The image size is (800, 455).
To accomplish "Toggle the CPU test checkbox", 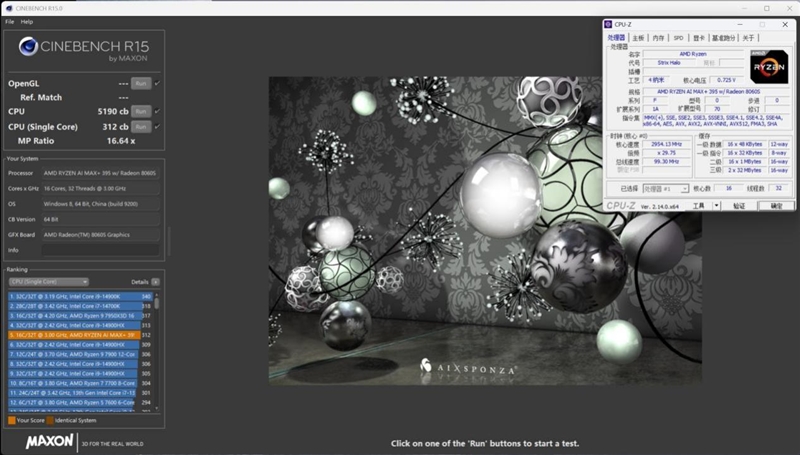I will pos(157,111).
